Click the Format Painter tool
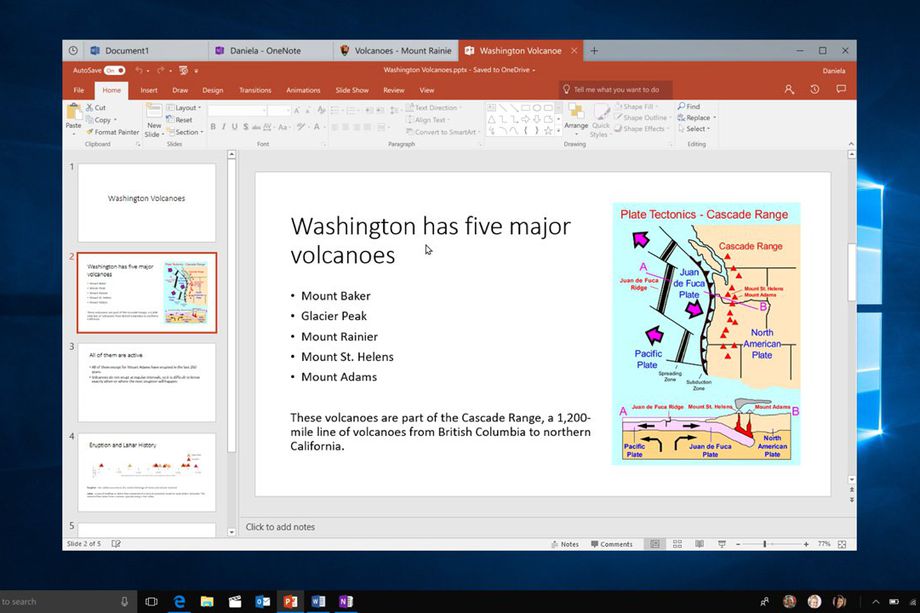This screenshot has width=920, height=613. tap(113, 132)
